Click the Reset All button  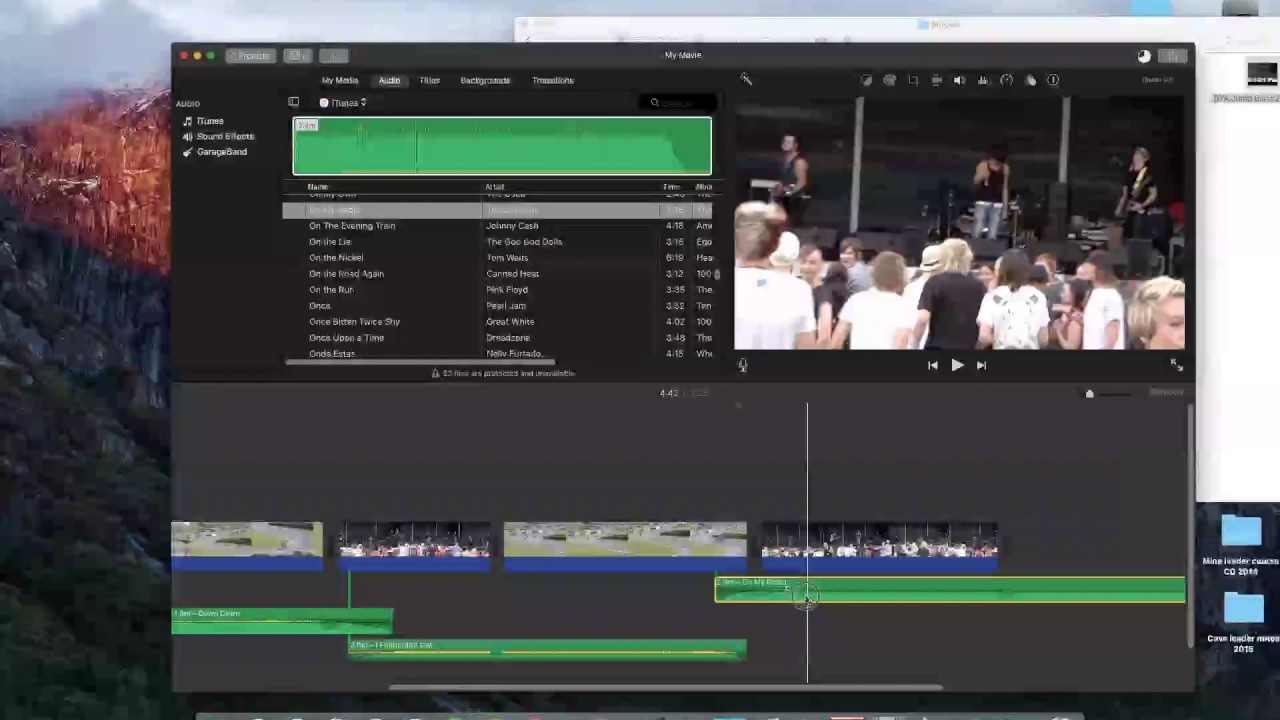pyautogui.click(x=1157, y=80)
